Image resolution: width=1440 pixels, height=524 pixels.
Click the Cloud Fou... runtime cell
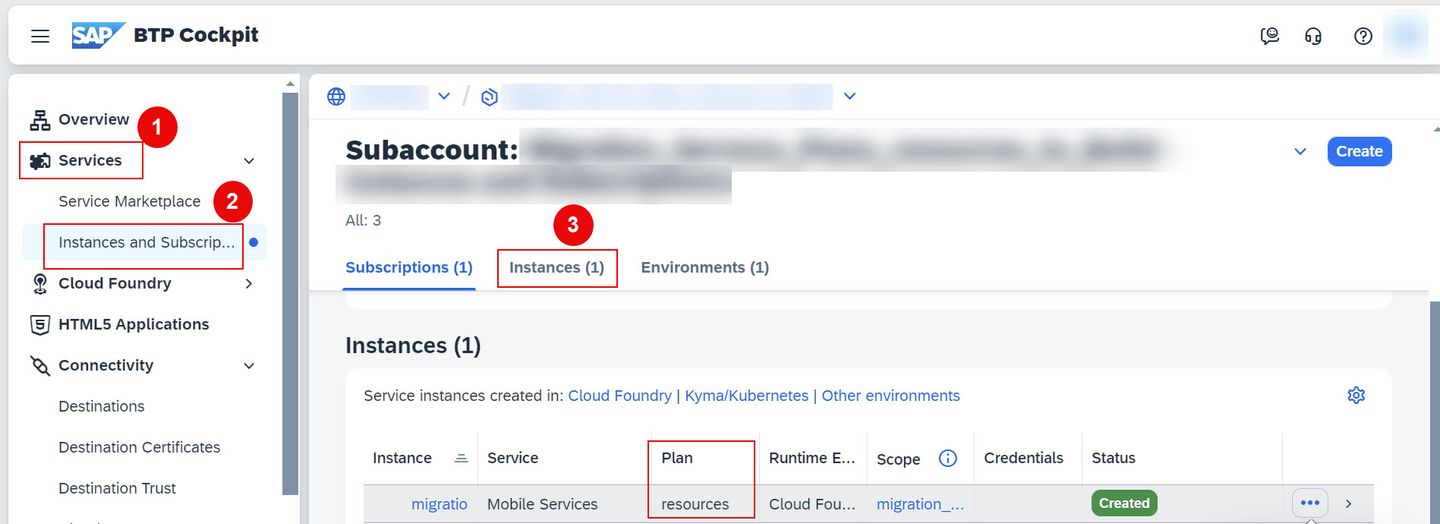(812, 504)
